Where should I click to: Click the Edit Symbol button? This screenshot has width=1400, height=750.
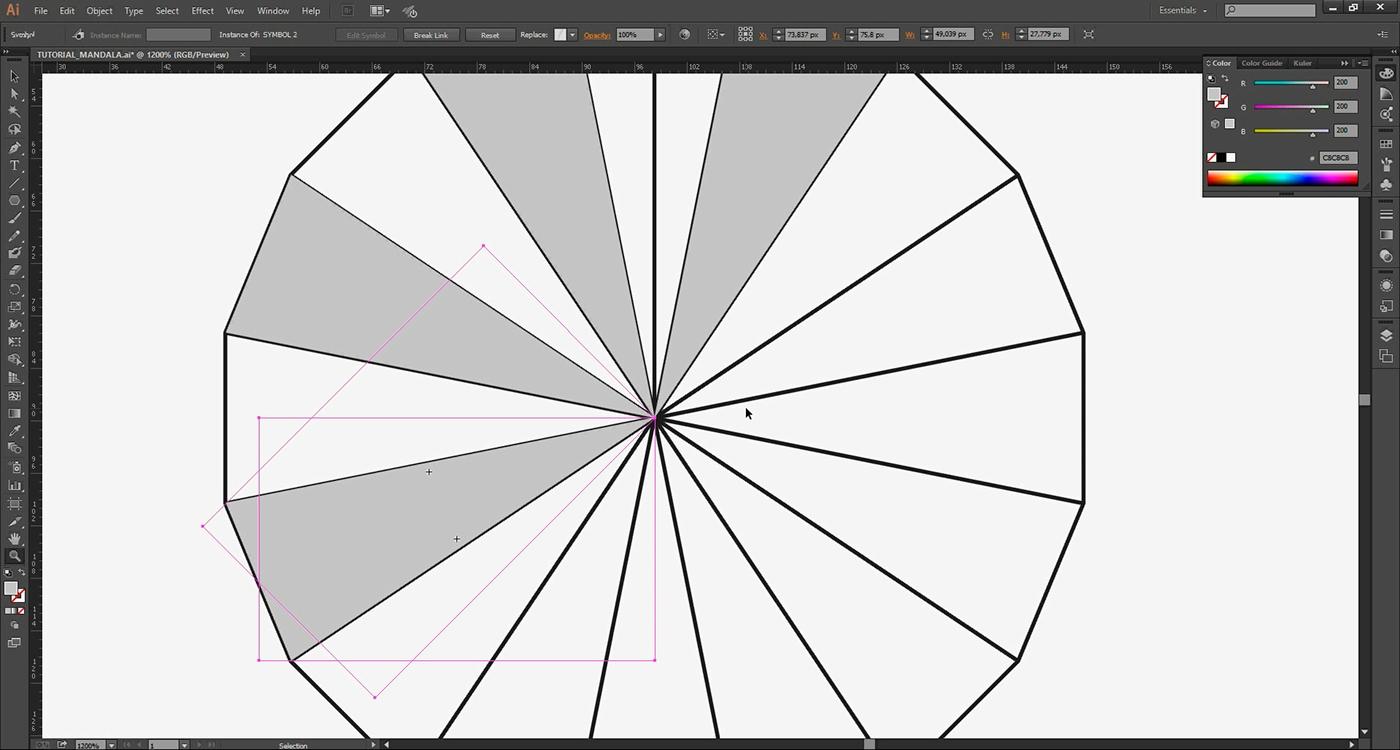click(x=366, y=35)
